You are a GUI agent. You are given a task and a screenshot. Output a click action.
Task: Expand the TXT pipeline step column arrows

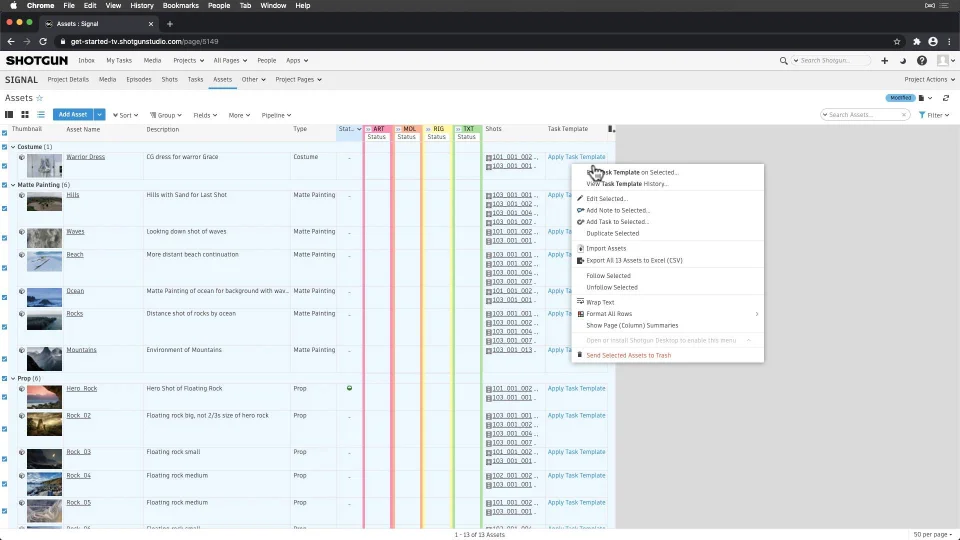tap(459, 129)
